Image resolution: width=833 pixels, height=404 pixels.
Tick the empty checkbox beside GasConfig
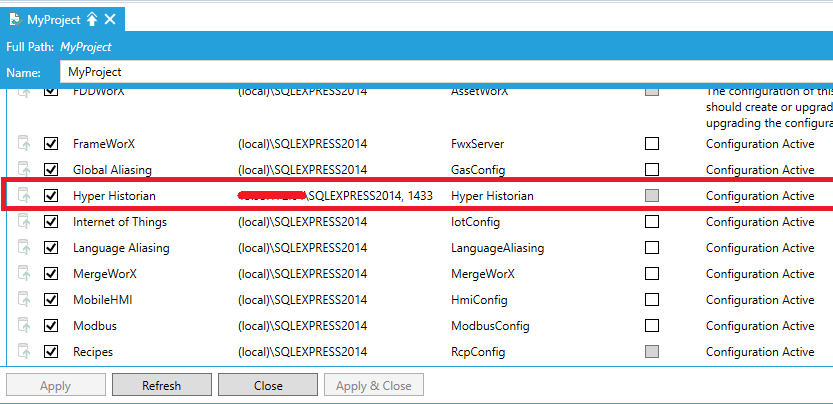652,170
